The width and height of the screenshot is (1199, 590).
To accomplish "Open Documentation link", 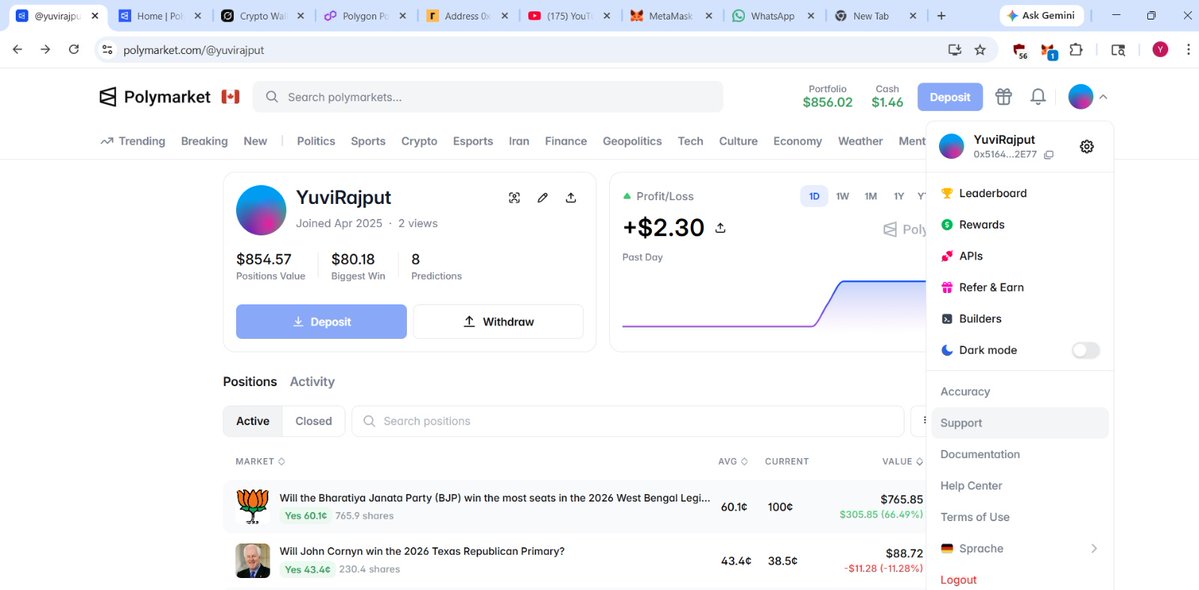I will [1020, 455].
